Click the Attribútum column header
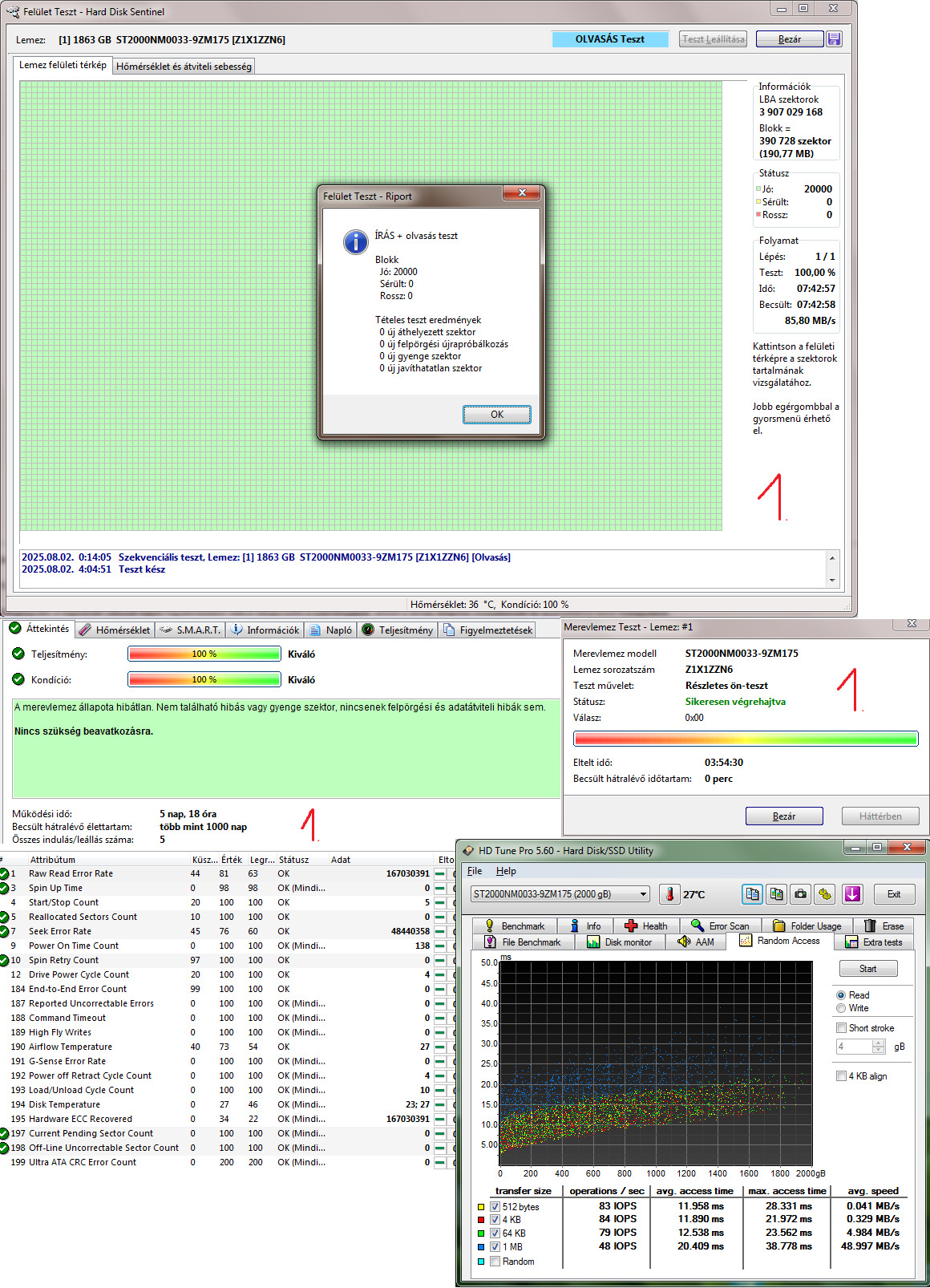 pos(108,860)
